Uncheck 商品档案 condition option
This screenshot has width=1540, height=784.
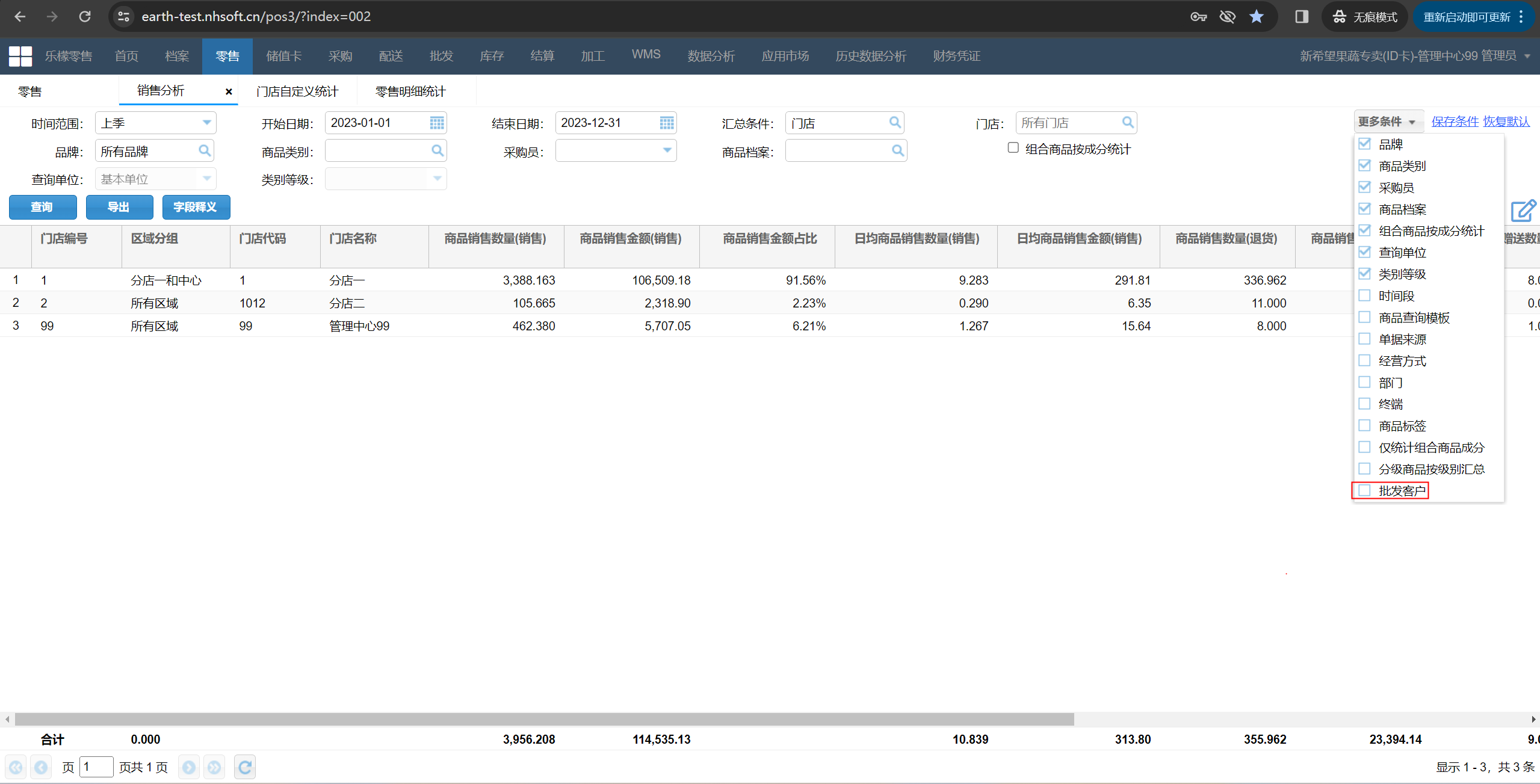click(1365, 209)
